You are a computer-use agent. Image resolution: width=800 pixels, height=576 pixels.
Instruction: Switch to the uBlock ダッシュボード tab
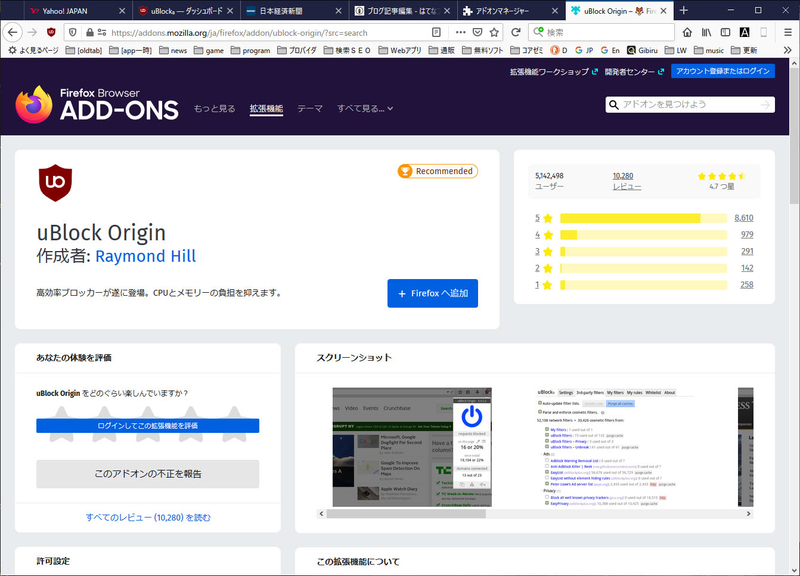[186, 11]
